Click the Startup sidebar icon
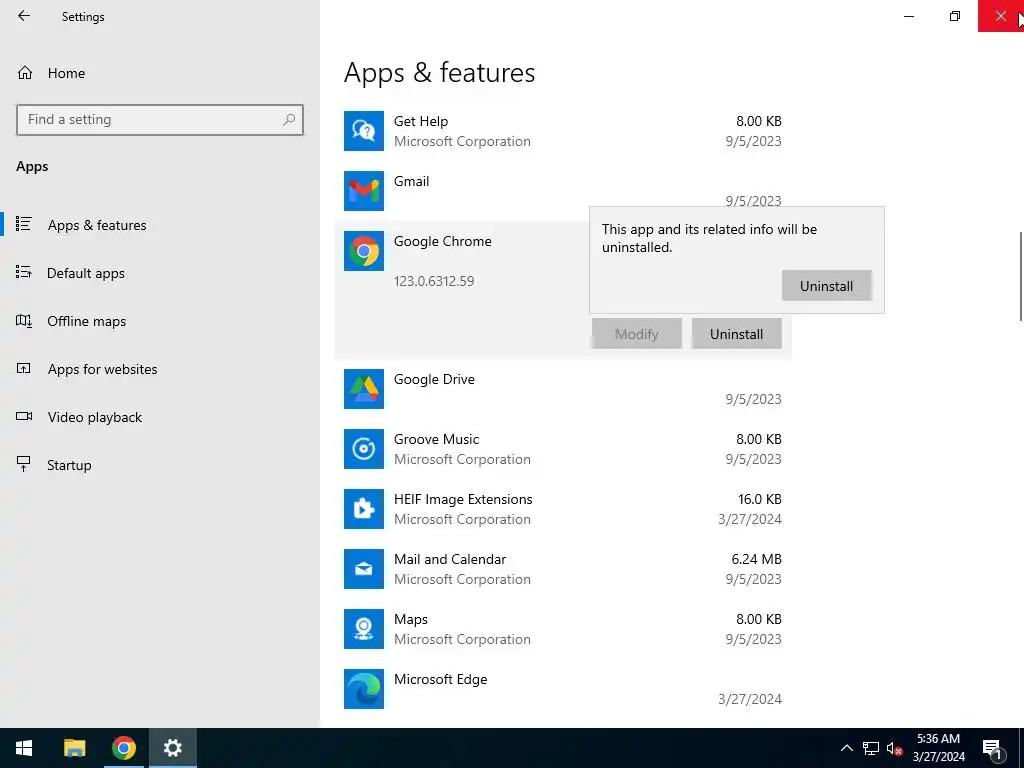 [24, 464]
